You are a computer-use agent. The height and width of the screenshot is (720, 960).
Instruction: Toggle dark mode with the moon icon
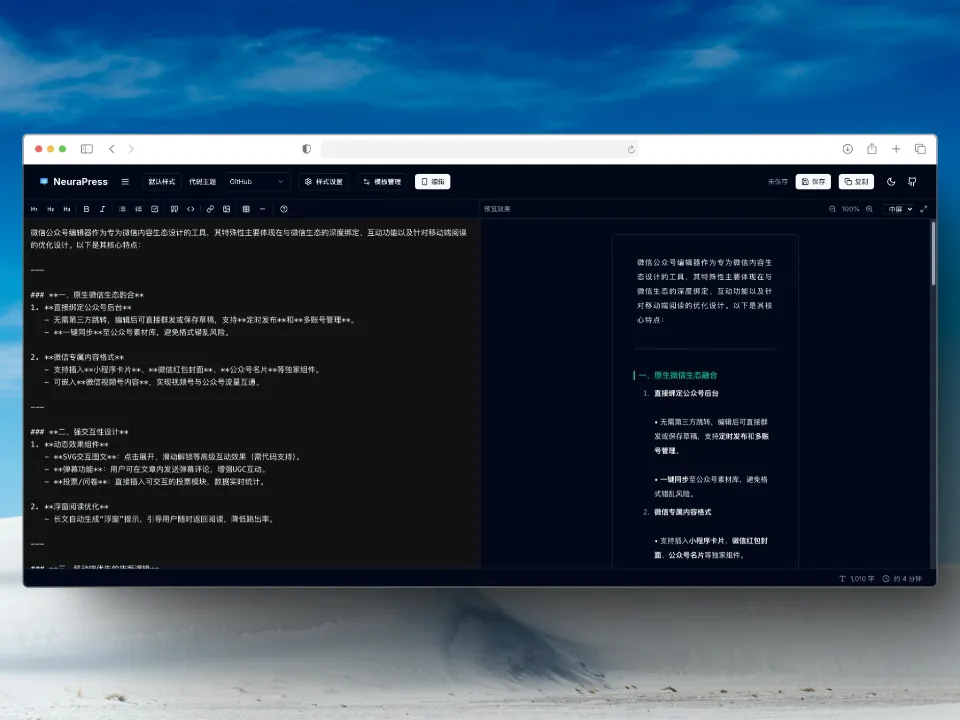click(x=891, y=182)
